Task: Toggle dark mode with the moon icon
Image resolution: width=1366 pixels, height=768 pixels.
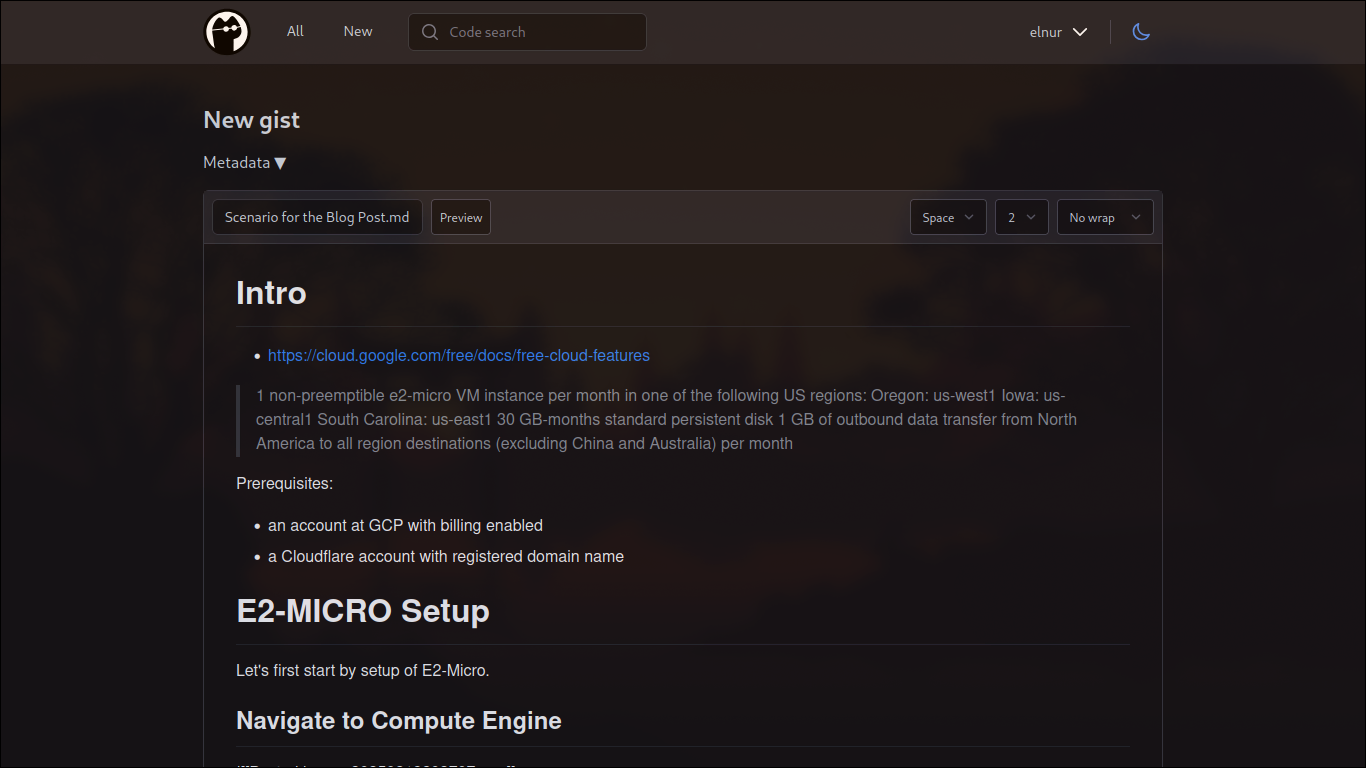Action: point(1141,32)
